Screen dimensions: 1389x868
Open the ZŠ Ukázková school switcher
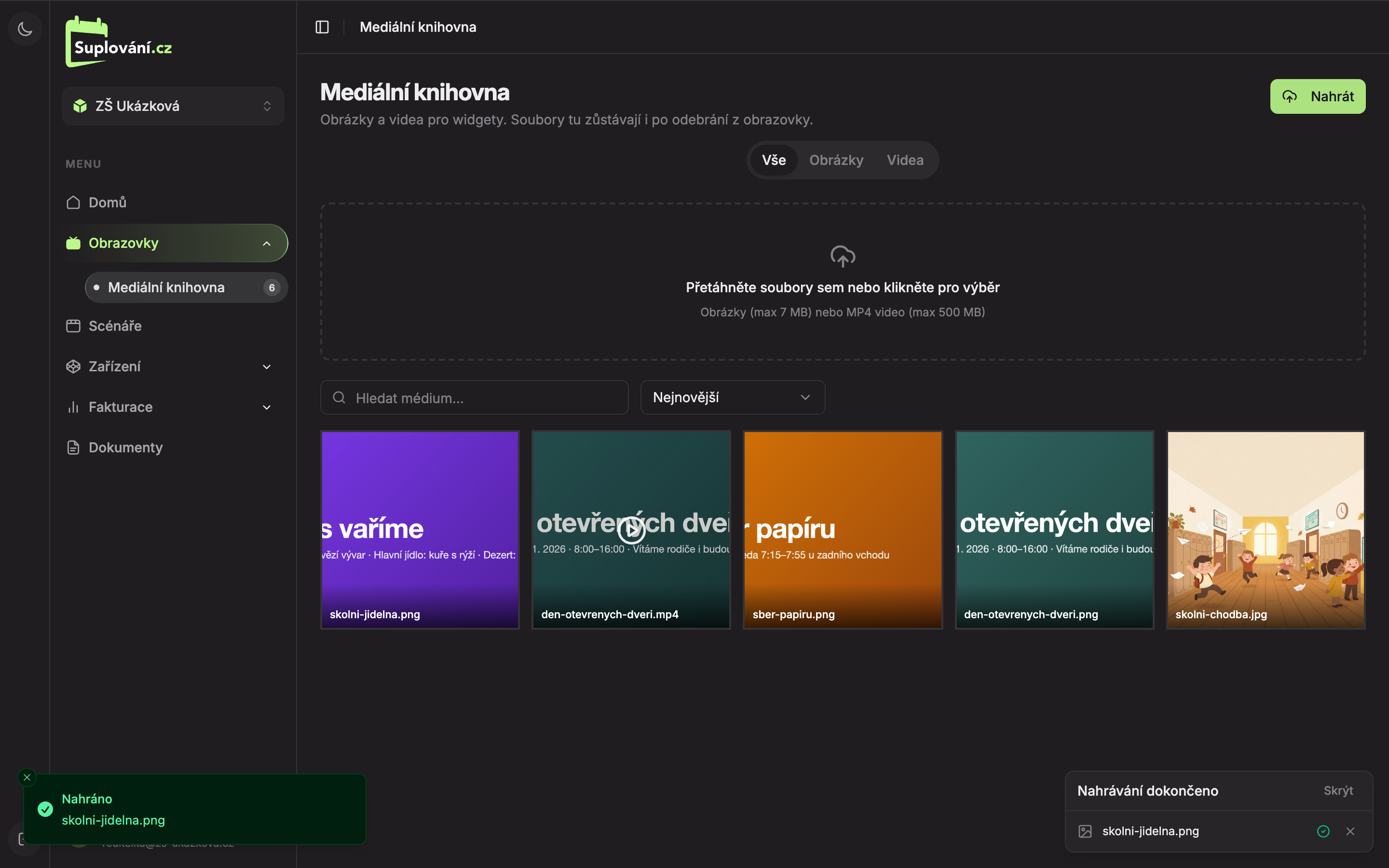tap(173, 106)
